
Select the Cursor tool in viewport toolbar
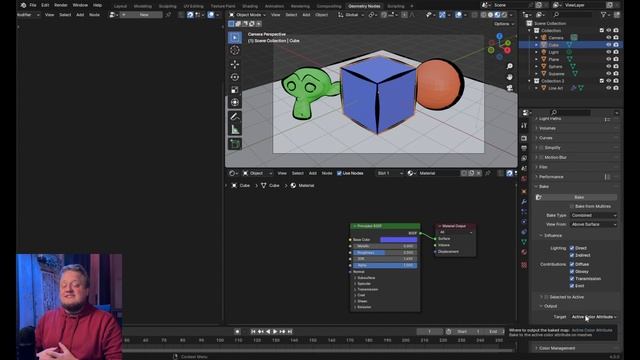point(235,50)
